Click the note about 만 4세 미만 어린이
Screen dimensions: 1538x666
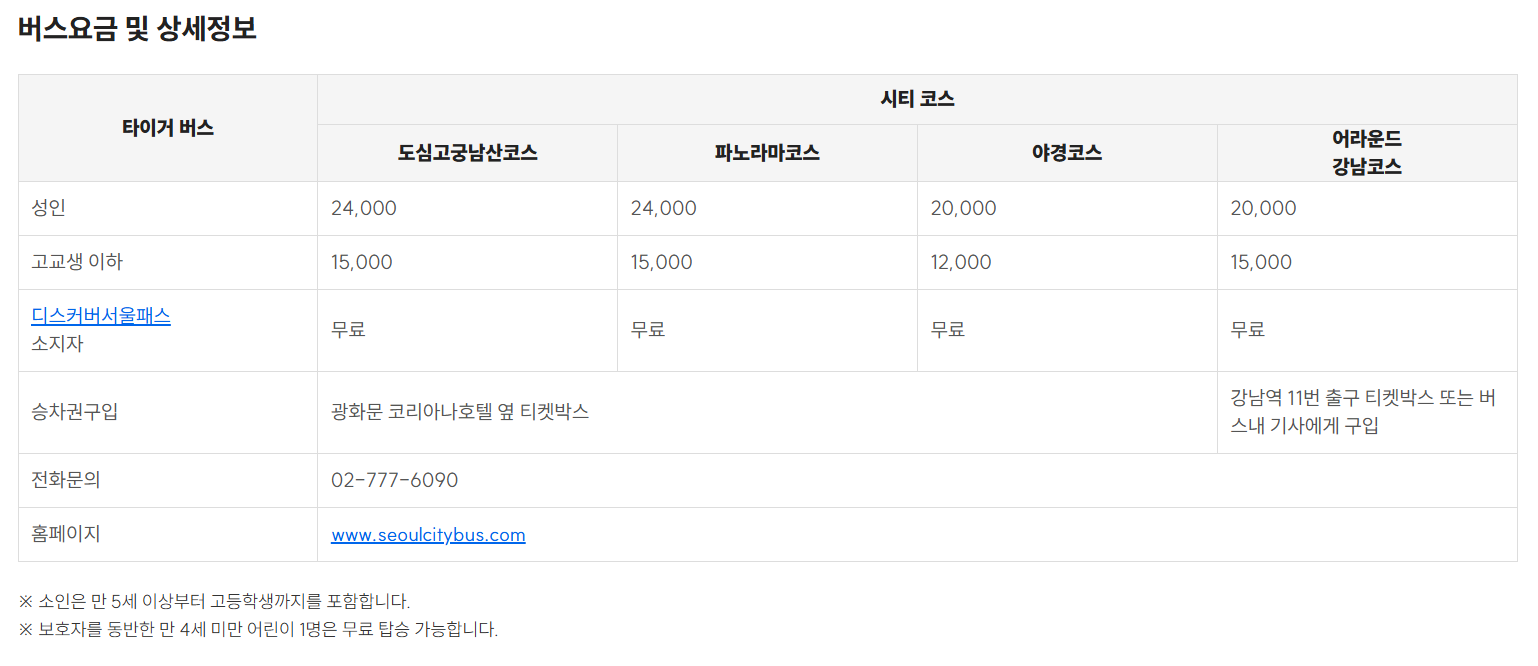[258, 629]
